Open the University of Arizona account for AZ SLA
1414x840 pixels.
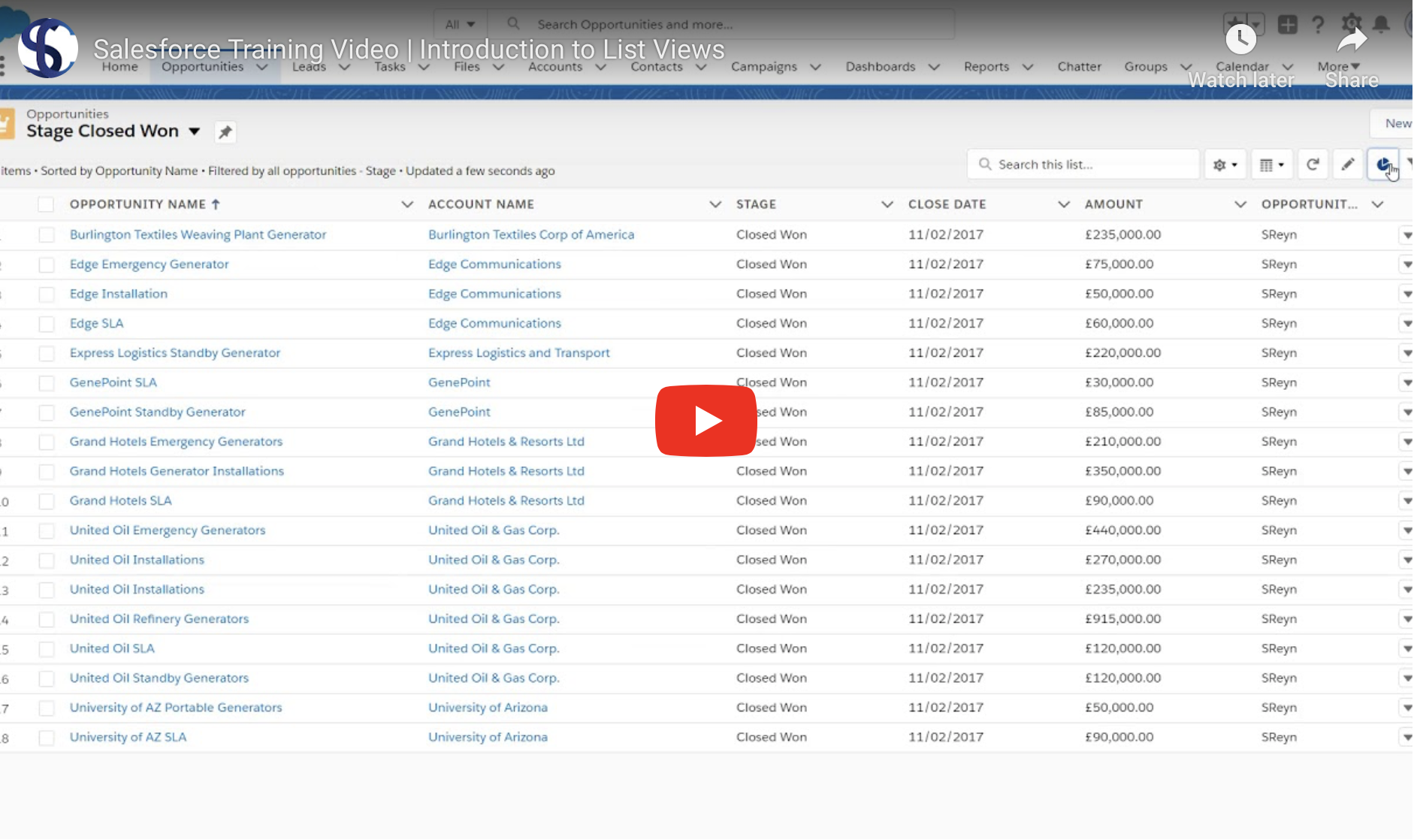488,738
